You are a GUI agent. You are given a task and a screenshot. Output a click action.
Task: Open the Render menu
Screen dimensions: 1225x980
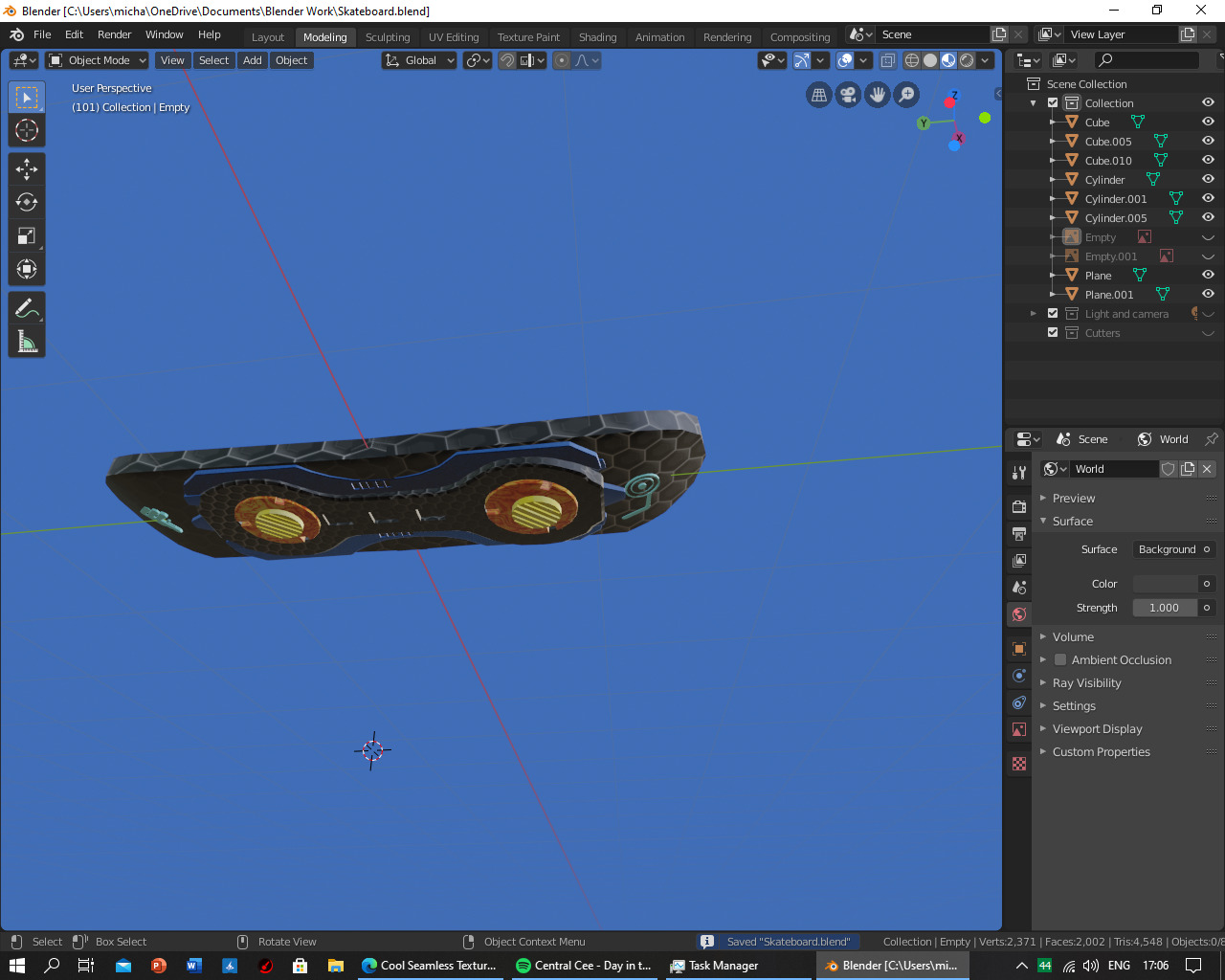(114, 34)
